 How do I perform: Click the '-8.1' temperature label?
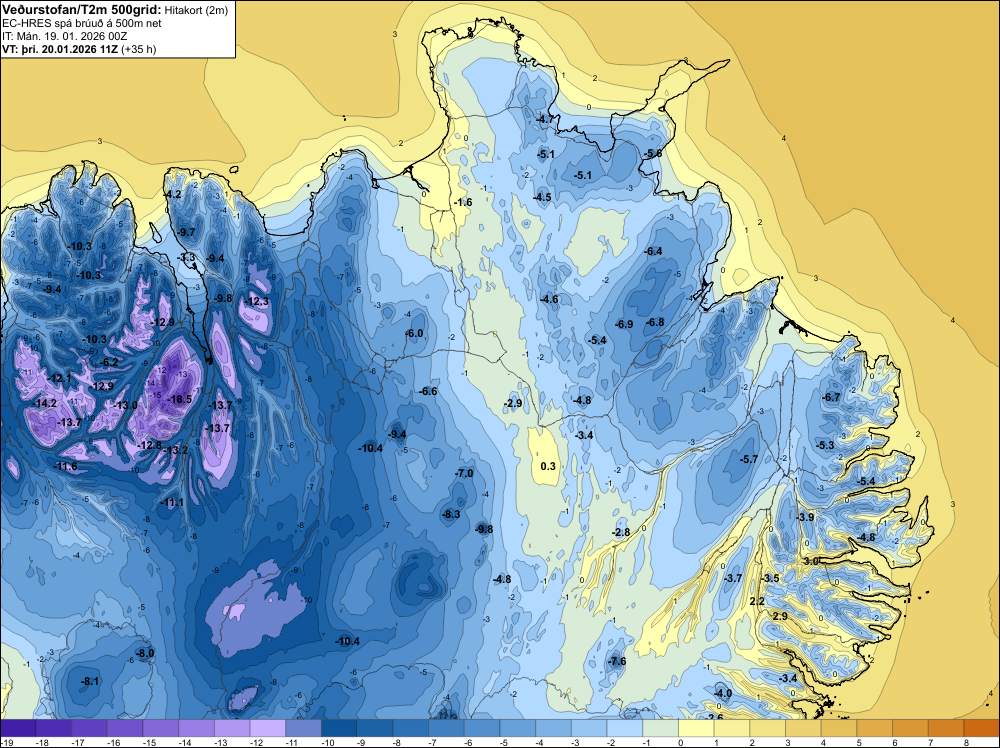point(90,681)
